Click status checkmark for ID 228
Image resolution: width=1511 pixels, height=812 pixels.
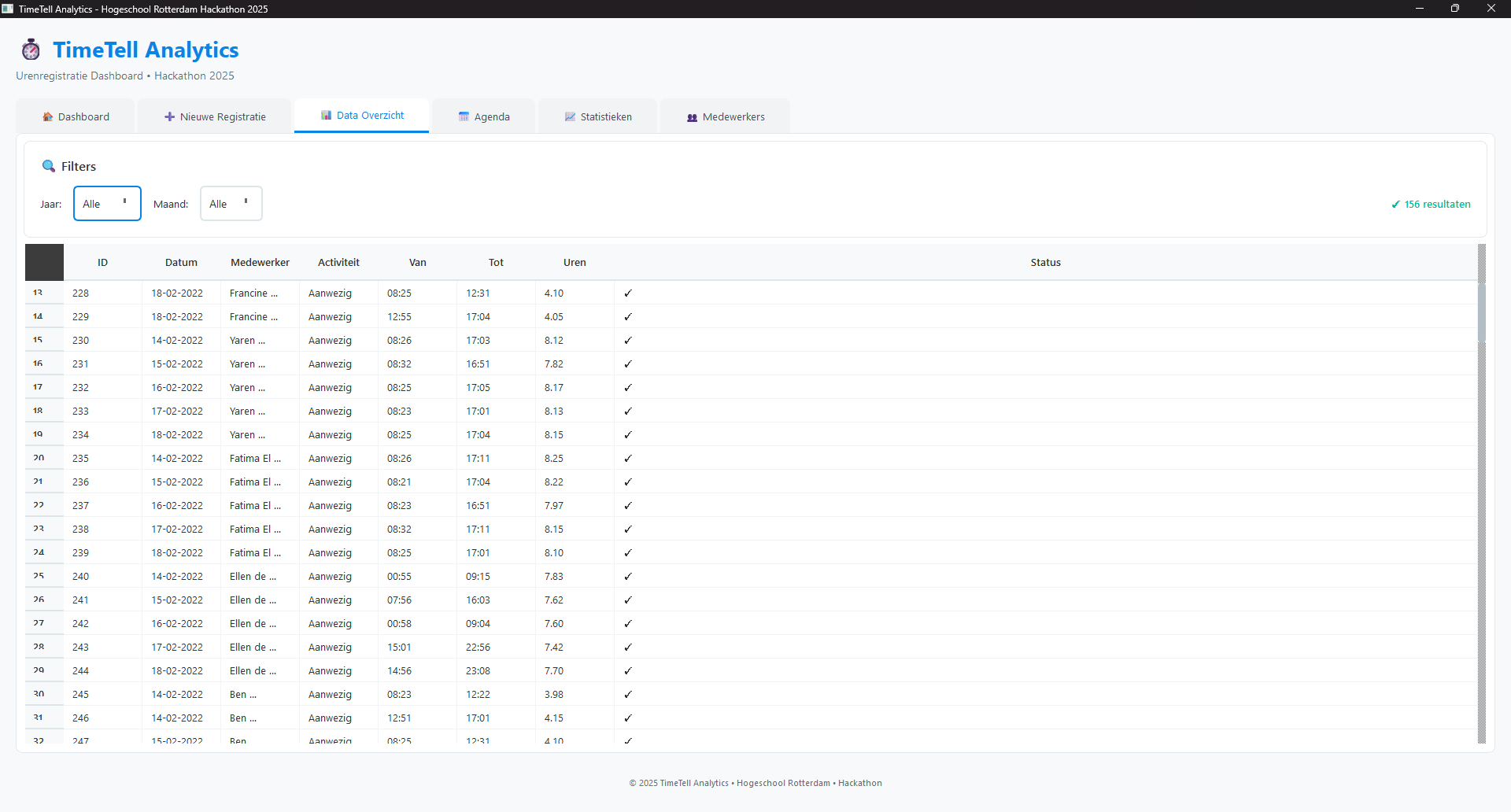pos(628,293)
